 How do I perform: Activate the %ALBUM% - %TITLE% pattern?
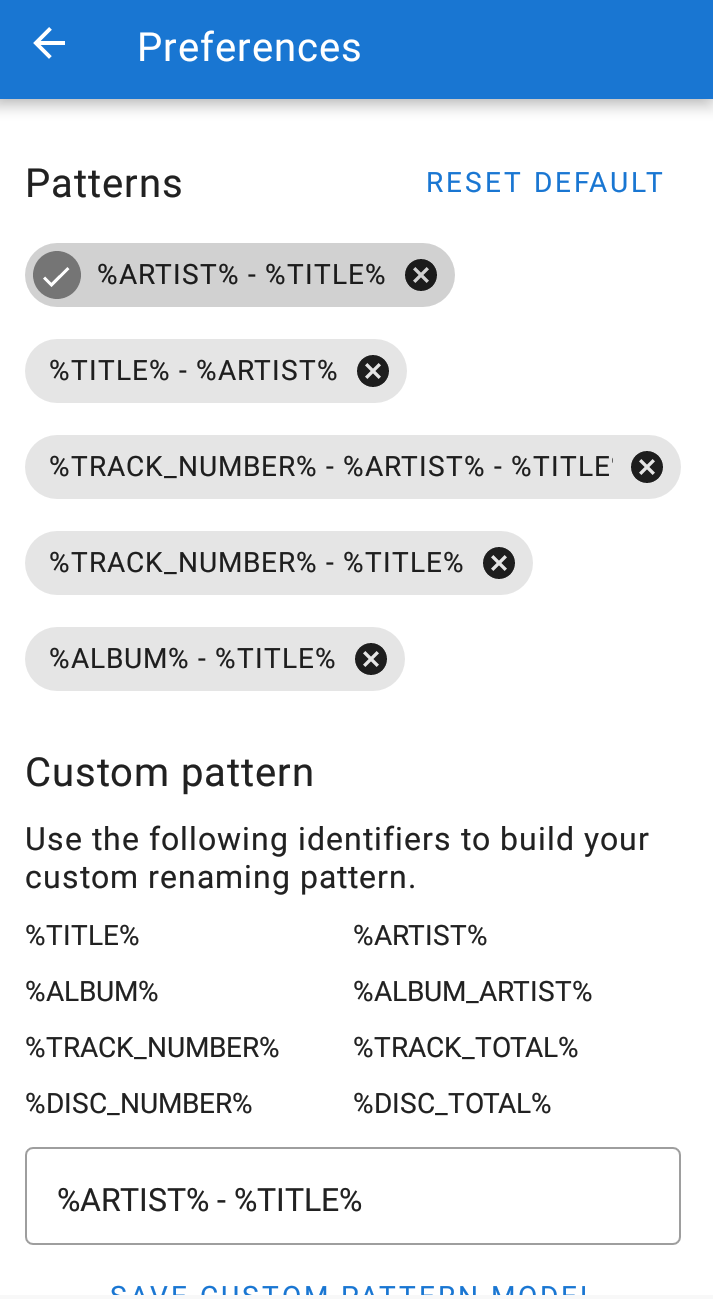190,659
